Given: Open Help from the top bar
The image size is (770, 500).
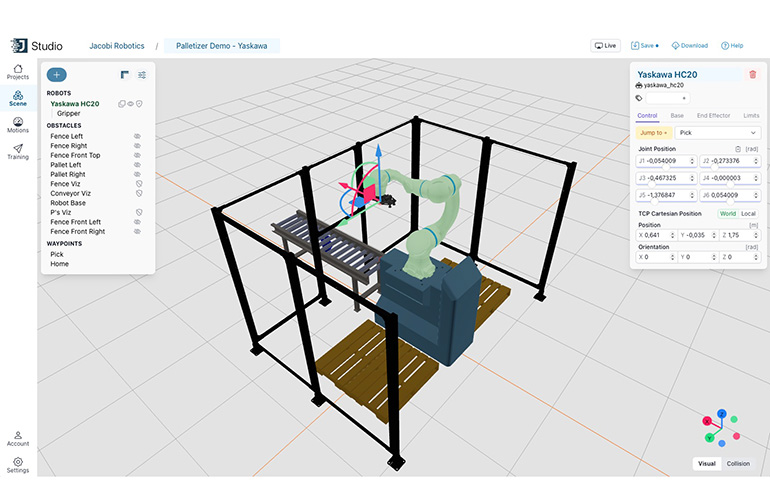Looking at the screenshot, I should [732, 46].
